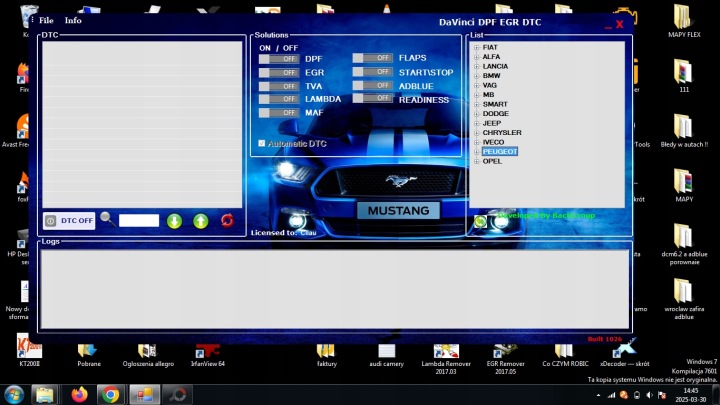720x405 pixels.
Task: Switch the EGR toggle on
Action: coord(279,73)
